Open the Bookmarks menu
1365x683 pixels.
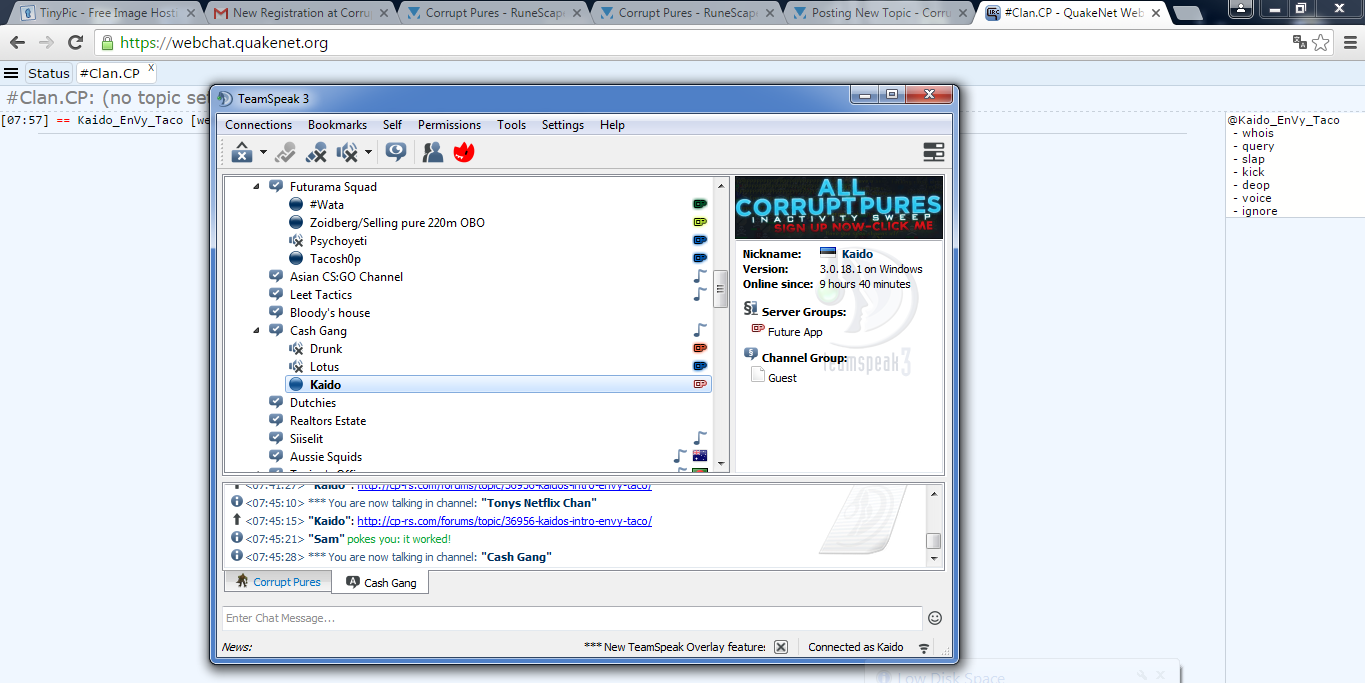tap(337, 125)
